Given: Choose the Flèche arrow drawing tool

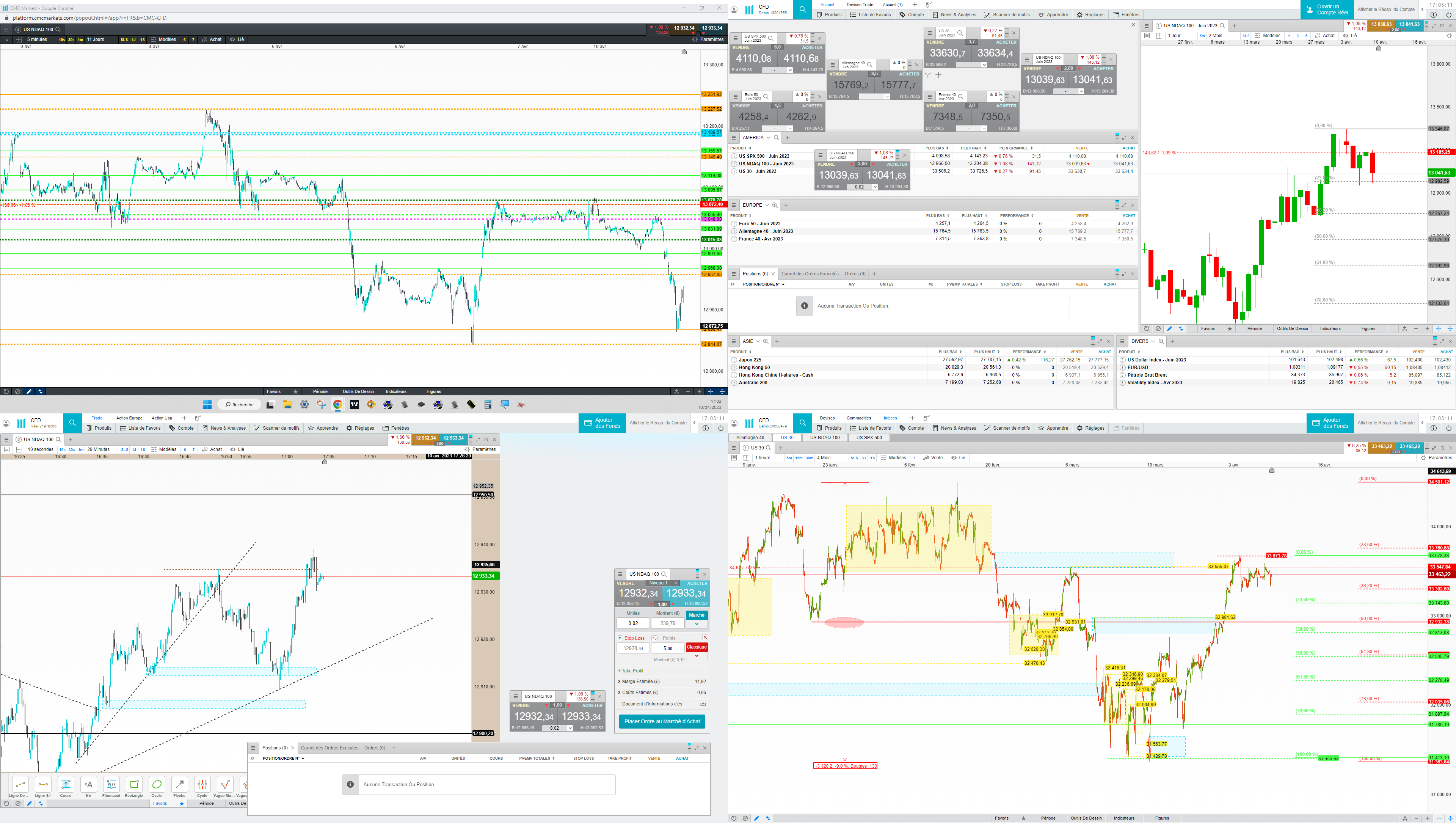Looking at the screenshot, I should (x=179, y=785).
